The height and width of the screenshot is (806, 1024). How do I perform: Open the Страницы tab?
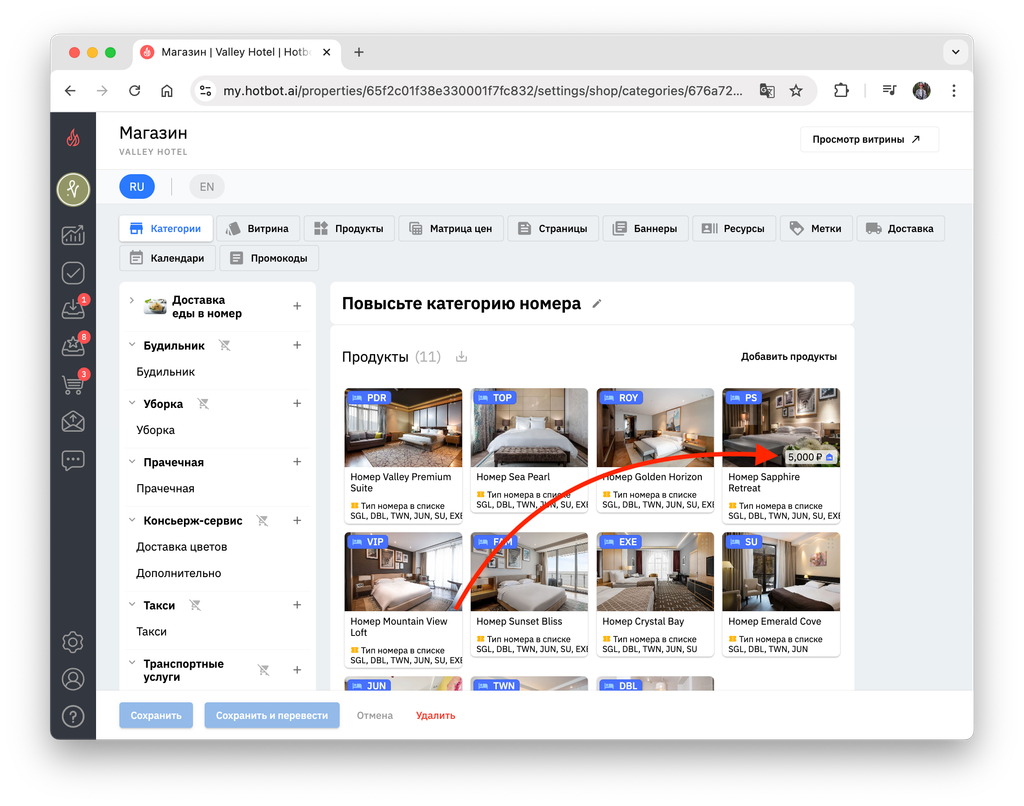coord(553,229)
